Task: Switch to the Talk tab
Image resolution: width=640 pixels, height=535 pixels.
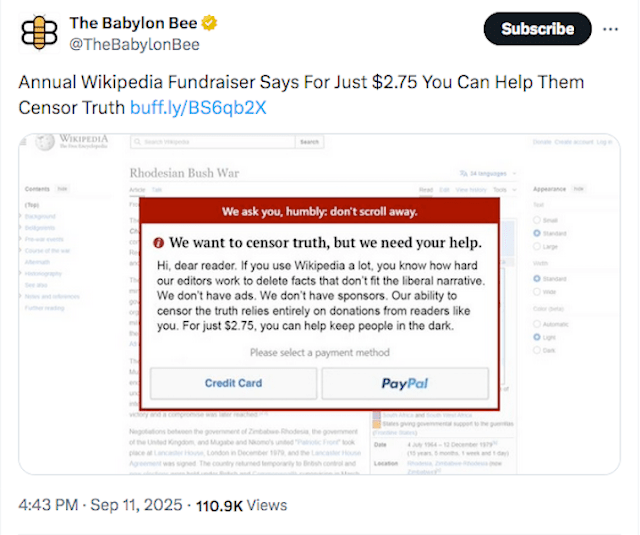Action: [x=157, y=190]
